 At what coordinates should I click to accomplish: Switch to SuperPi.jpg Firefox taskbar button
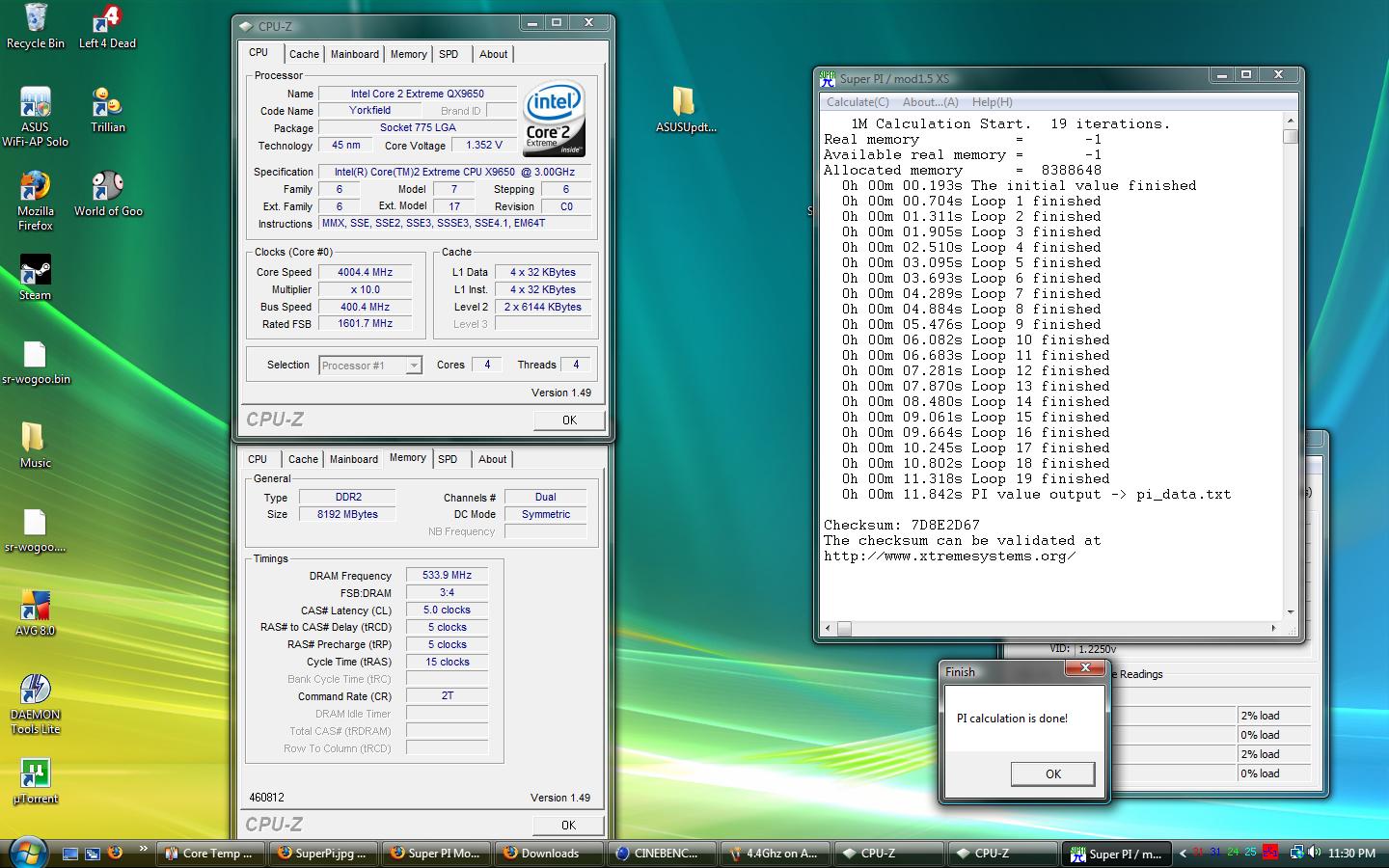(x=322, y=854)
